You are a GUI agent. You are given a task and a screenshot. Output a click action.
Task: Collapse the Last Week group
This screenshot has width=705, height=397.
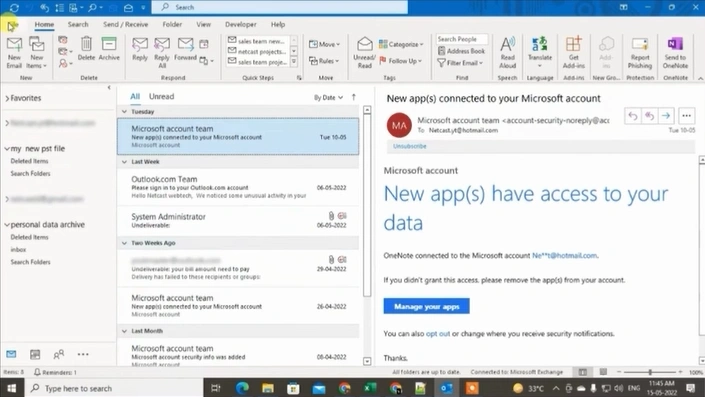[125, 161]
